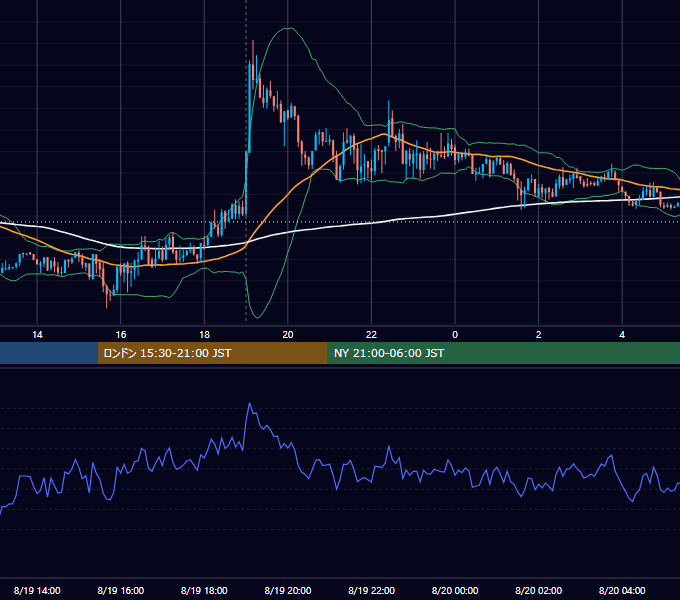The width and height of the screenshot is (680, 600).
Task: Click the 8/19 16:00 indicator axis label
Action: click(121, 590)
